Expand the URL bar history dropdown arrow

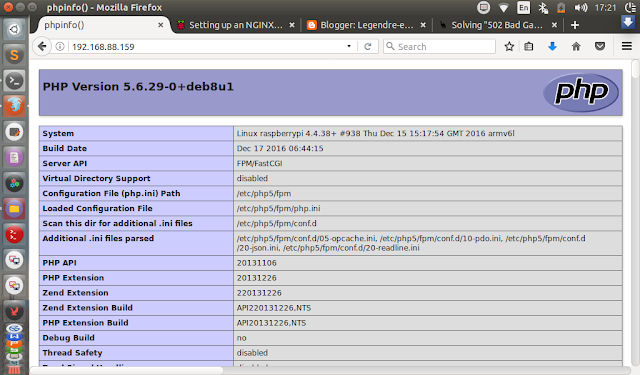coord(349,47)
